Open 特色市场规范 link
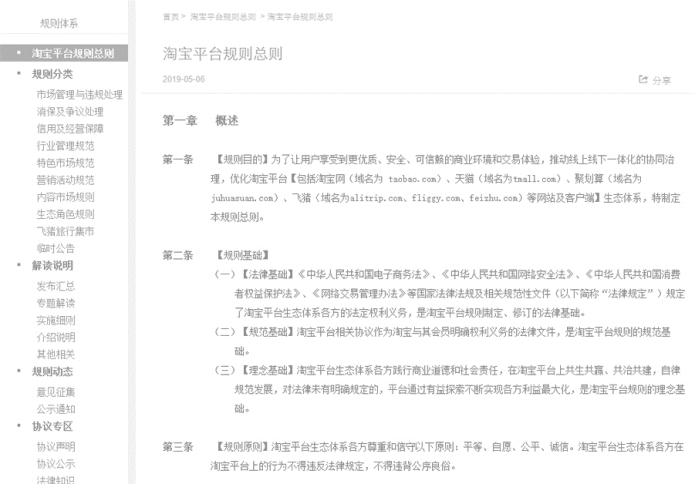Image resolution: width=695 pixels, height=484 pixels. point(66,163)
